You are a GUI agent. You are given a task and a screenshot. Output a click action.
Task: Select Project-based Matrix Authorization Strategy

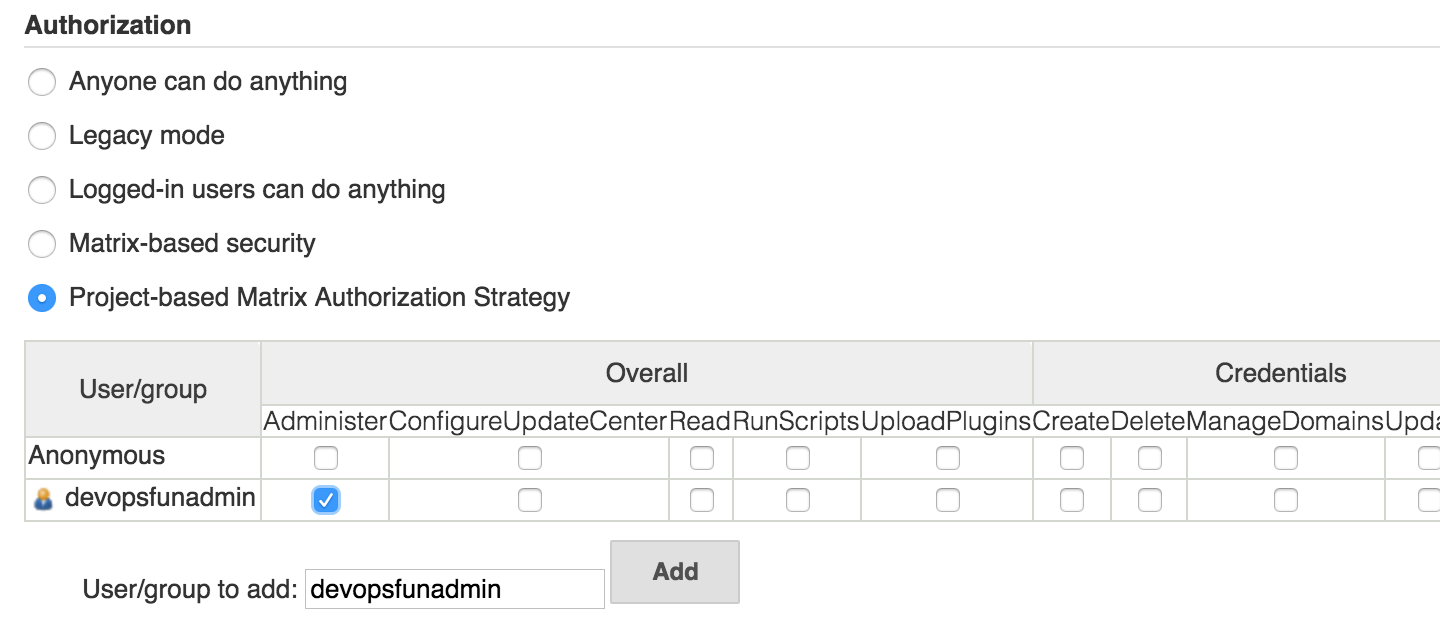coord(42,298)
